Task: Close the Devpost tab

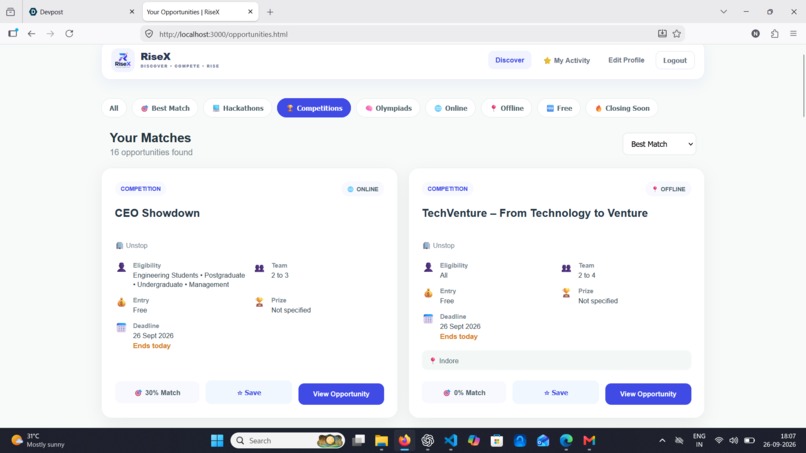Action: (132, 12)
